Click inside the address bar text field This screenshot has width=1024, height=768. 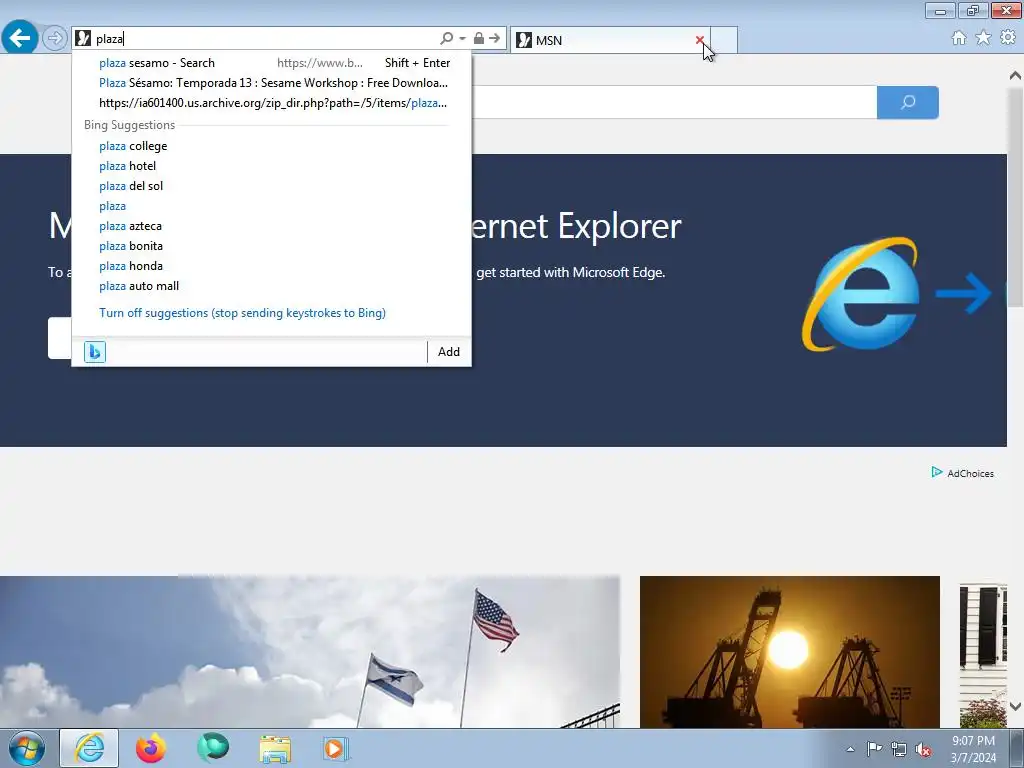click(264, 39)
